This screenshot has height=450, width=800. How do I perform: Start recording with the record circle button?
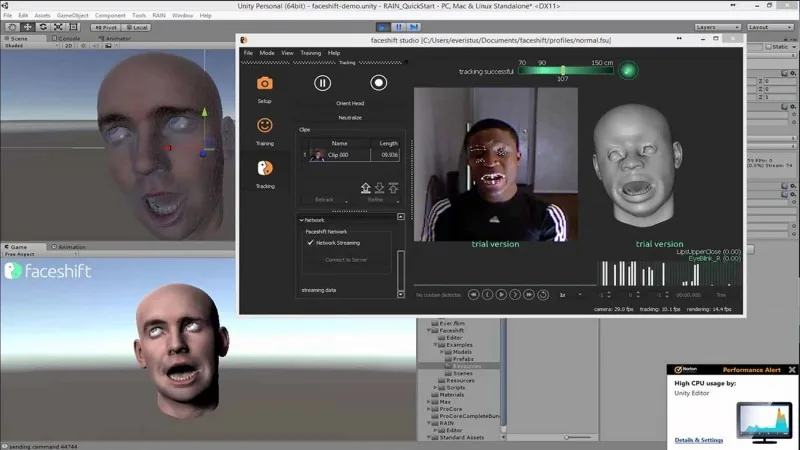tap(379, 83)
